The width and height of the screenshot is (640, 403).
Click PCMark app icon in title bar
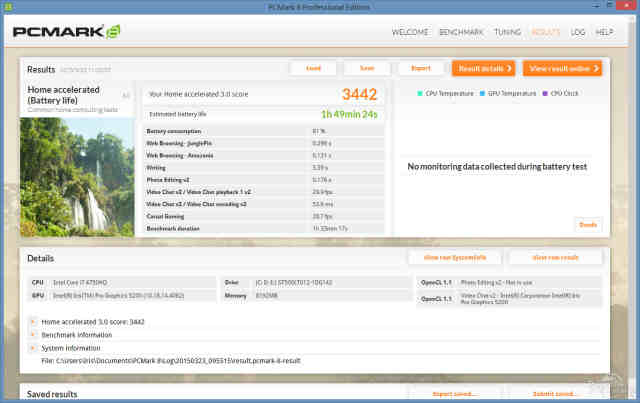7,6
